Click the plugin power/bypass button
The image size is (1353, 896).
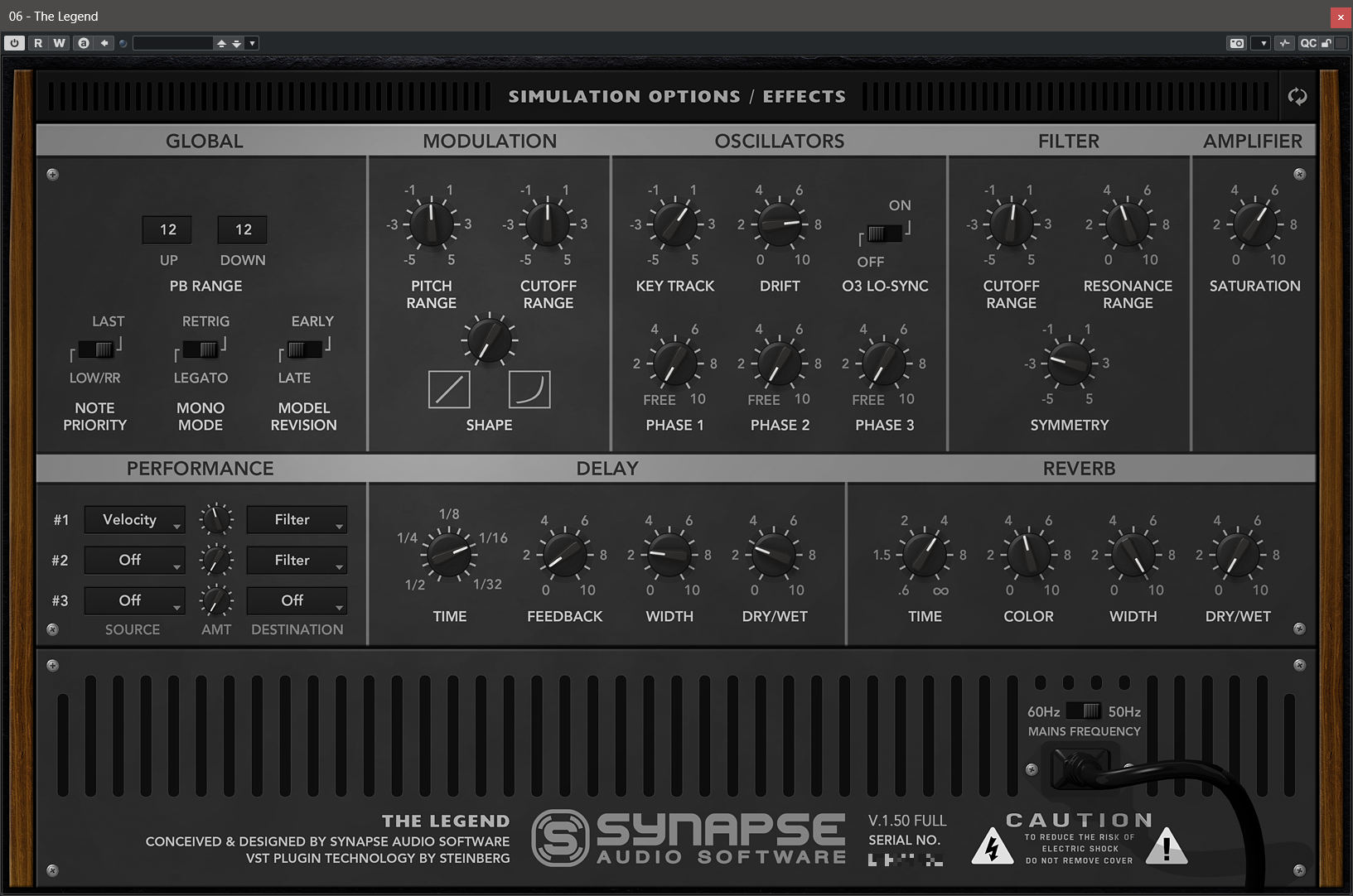14,43
